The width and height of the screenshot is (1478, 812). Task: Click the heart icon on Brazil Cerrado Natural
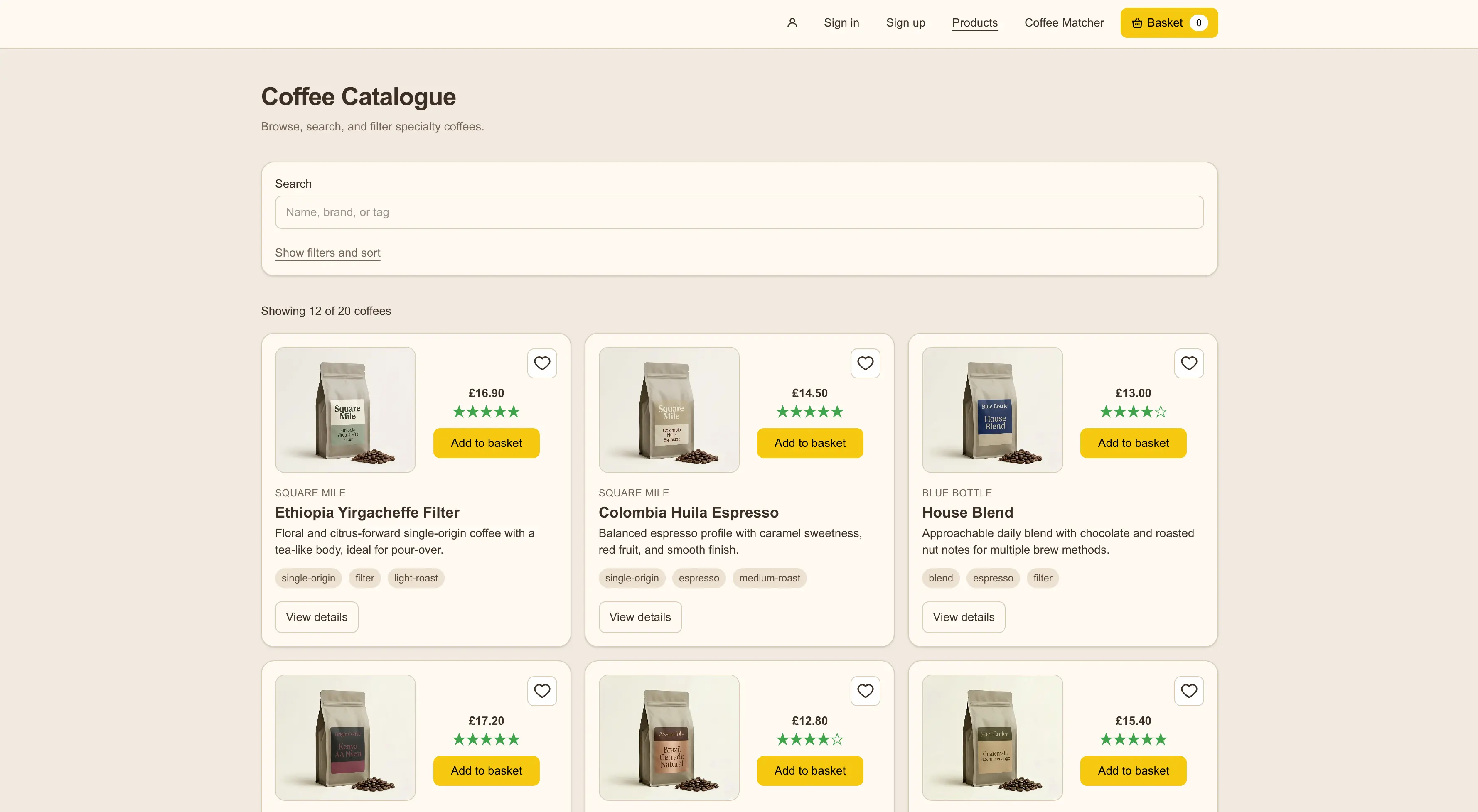[865, 691]
